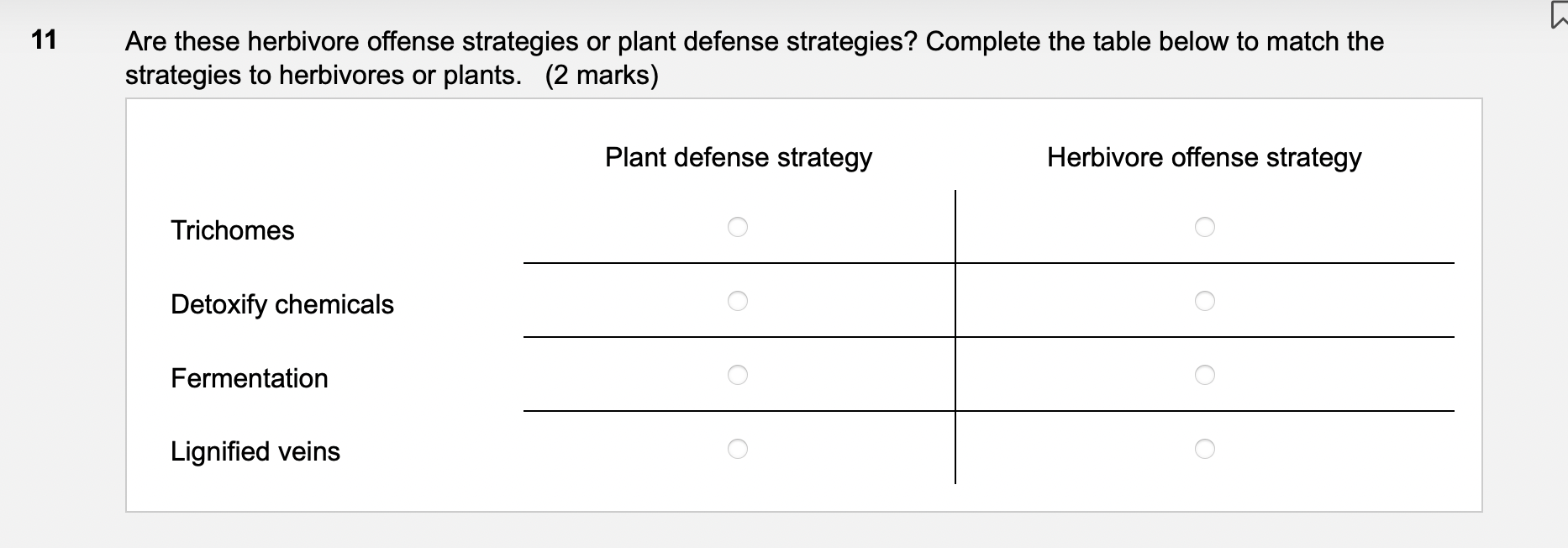Select Herbivore offense strategy for Detoxify chemicals
Image resolution: width=1568 pixels, height=548 pixels.
coord(1205,299)
